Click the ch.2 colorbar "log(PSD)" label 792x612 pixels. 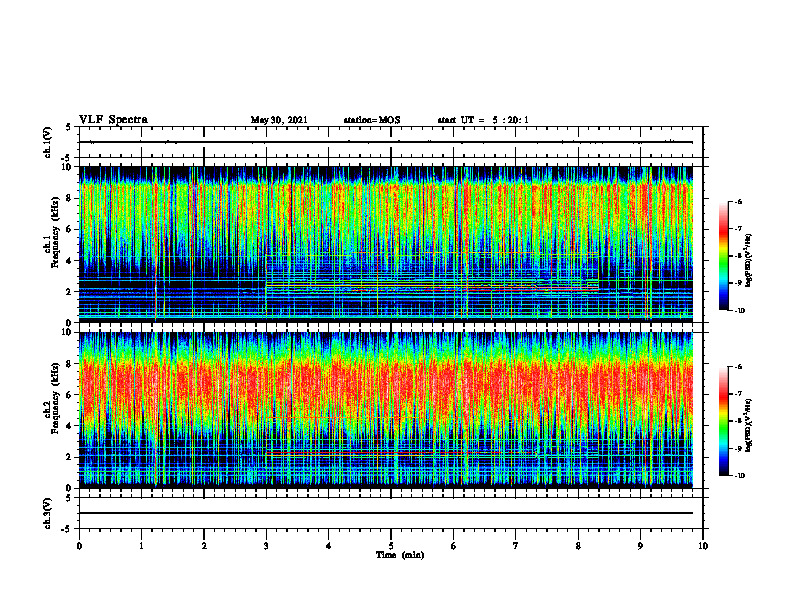click(x=748, y=425)
